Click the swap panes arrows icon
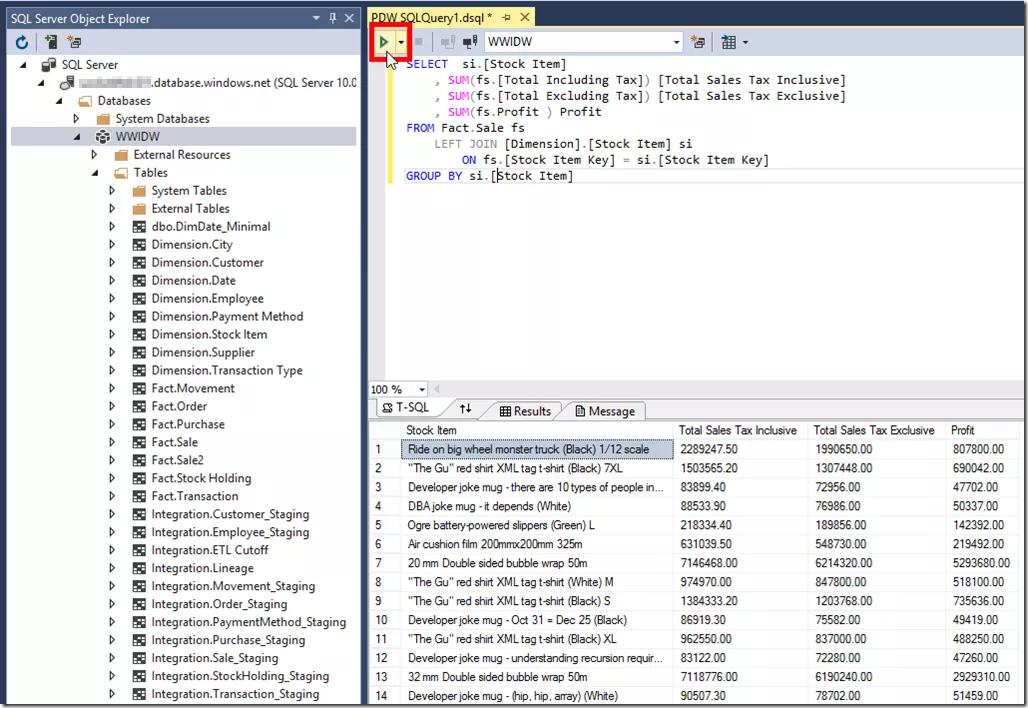Viewport: 1028px width, 708px height. [x=465, y=408]
